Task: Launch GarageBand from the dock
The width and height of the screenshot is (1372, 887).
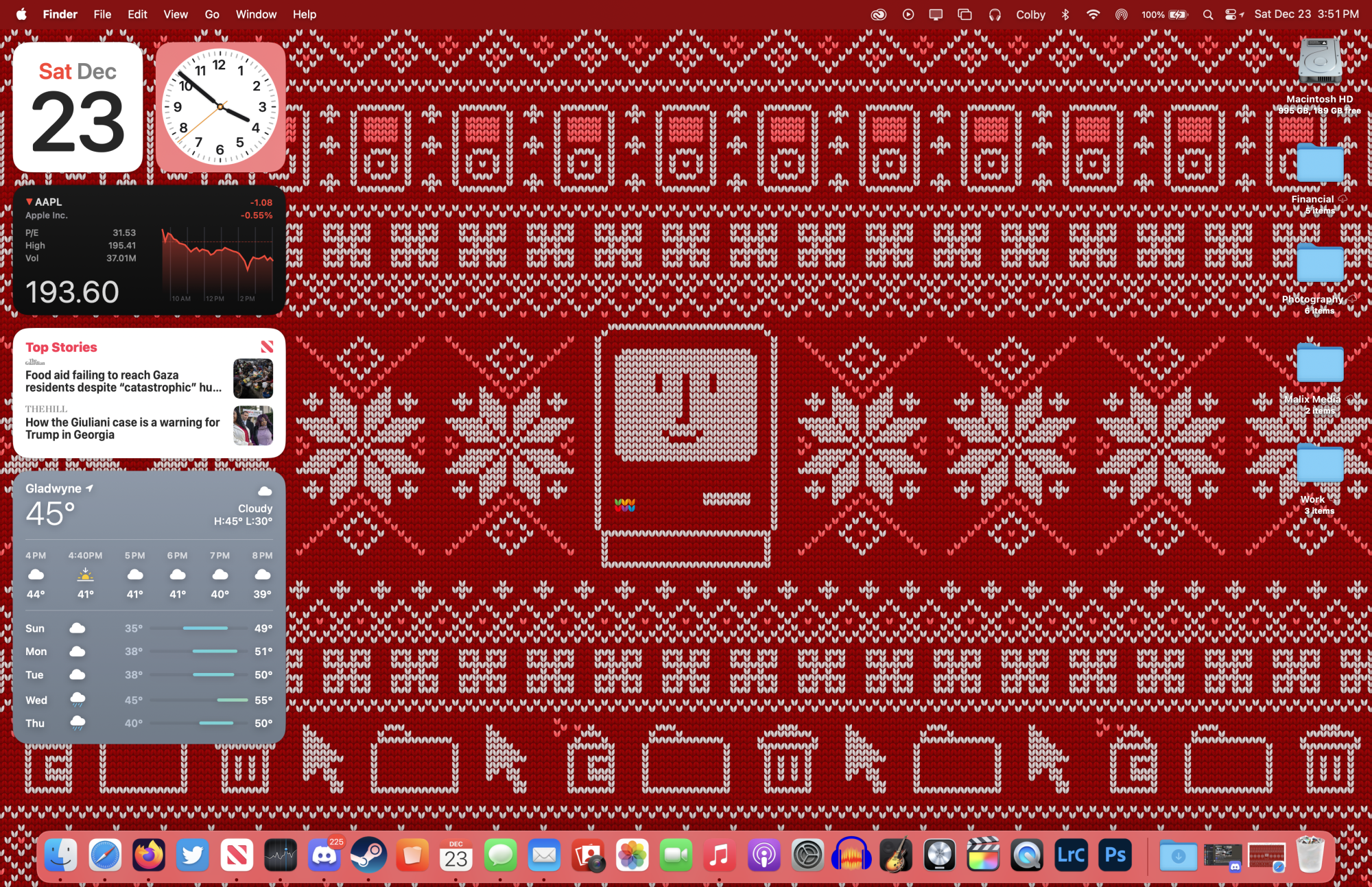Action: [x=895, y=855]
